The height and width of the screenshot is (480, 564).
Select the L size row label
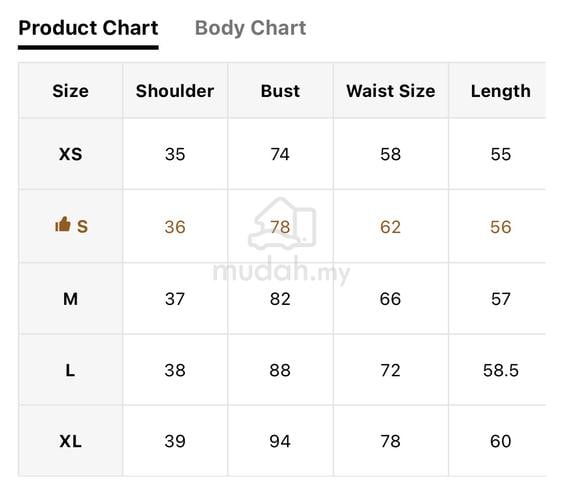click(x=70, y=370)
